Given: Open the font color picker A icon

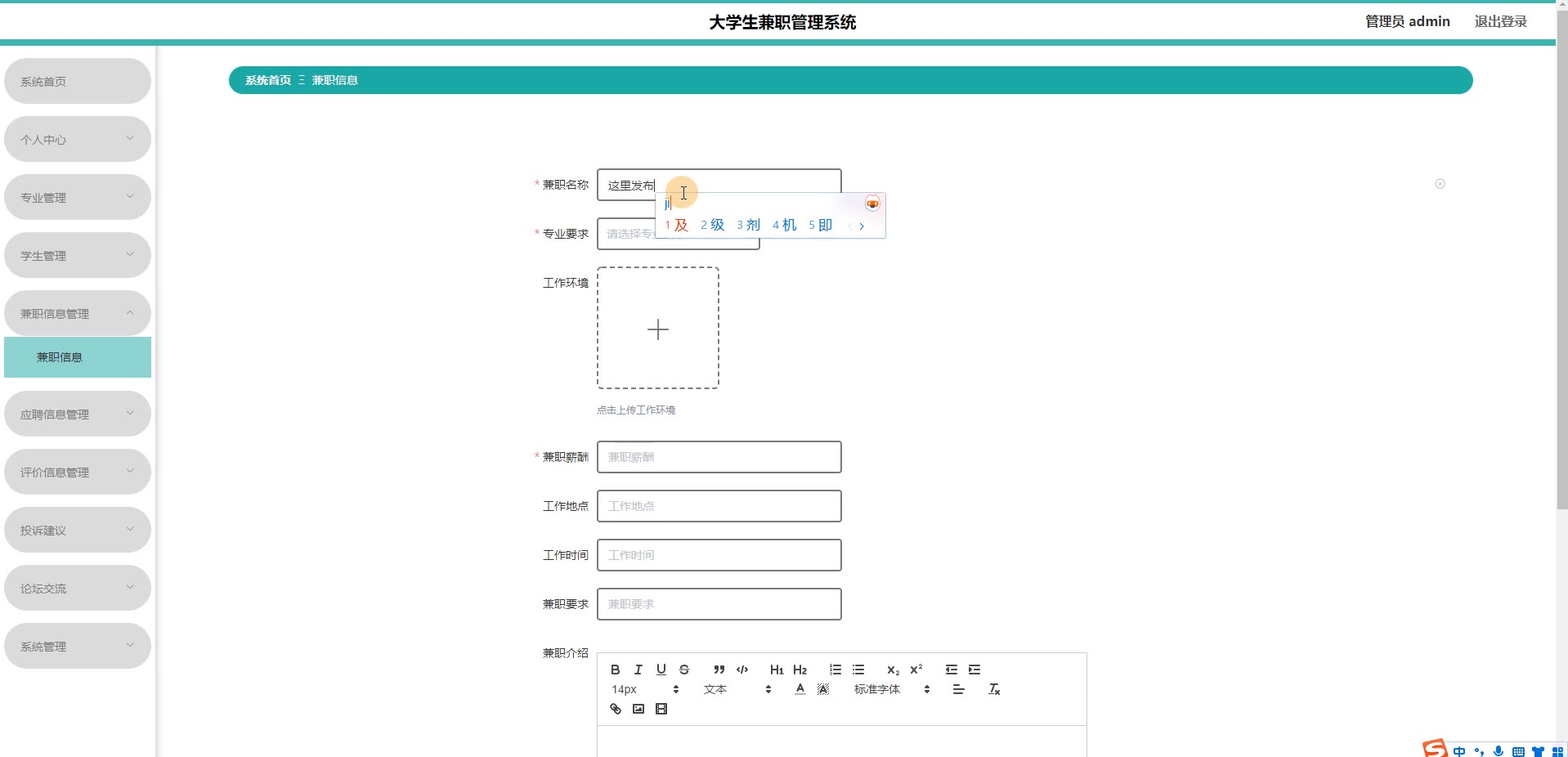Looking at the screenshot, I should [800, 689].
